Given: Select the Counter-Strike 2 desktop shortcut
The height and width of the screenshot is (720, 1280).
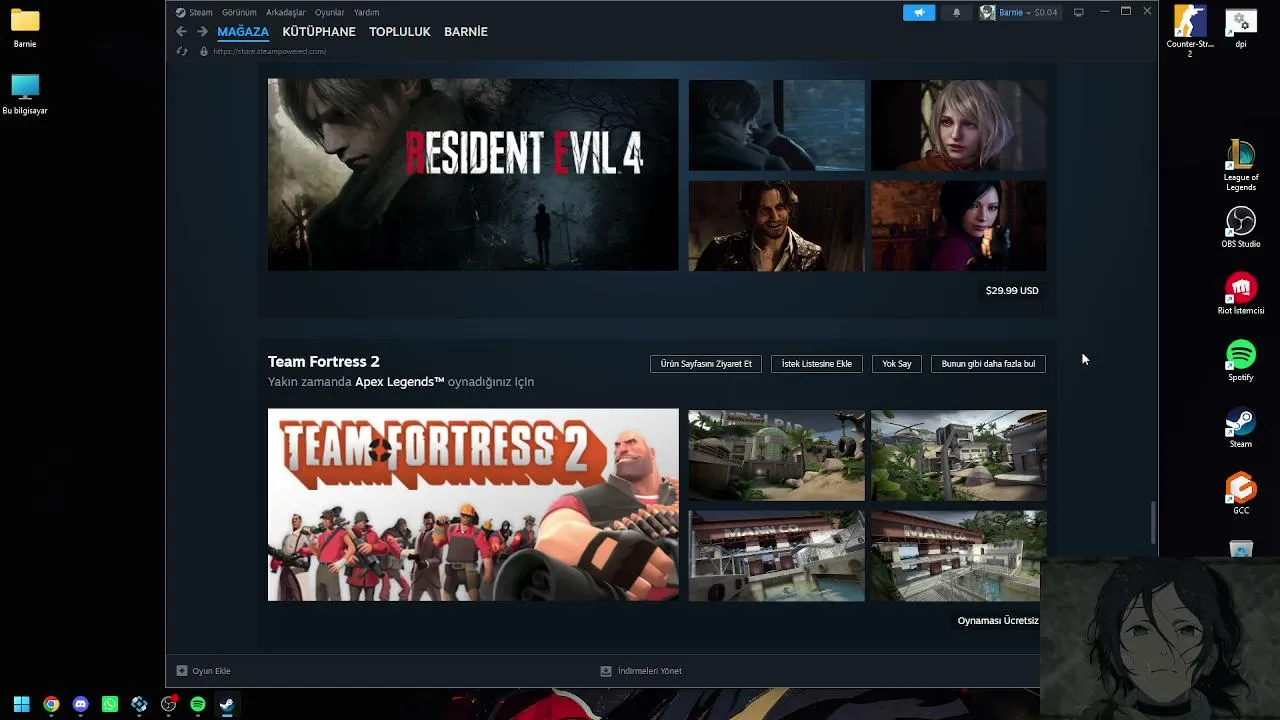Looking at the screenshot, I should 1190,31.
